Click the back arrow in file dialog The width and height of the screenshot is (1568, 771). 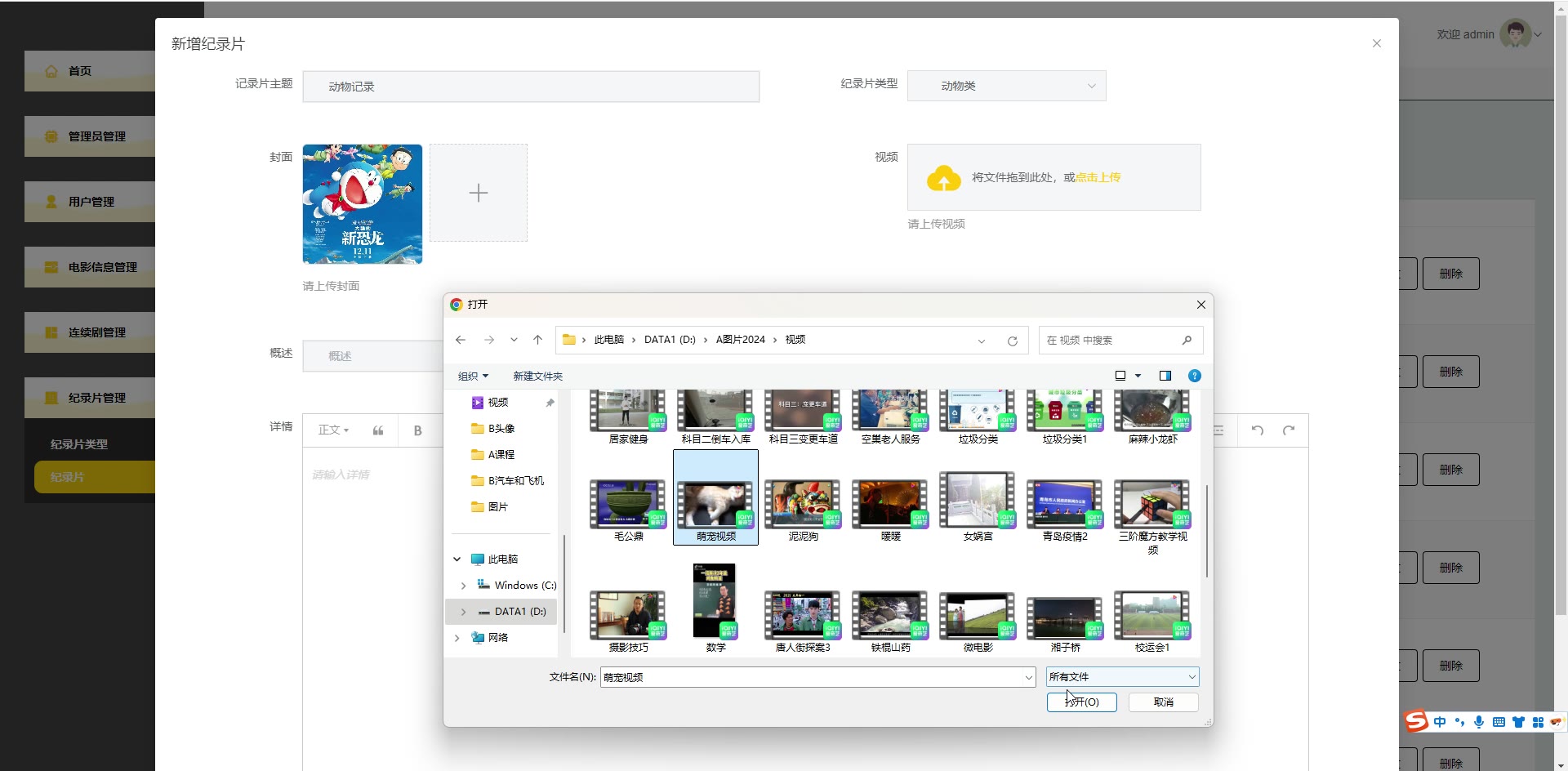pos(461,340)
